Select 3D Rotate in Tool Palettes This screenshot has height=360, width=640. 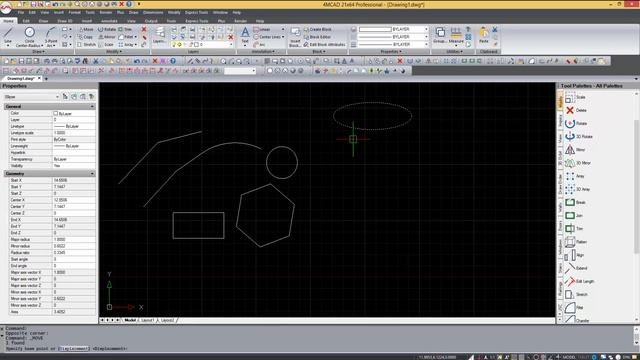click(578, 136)
